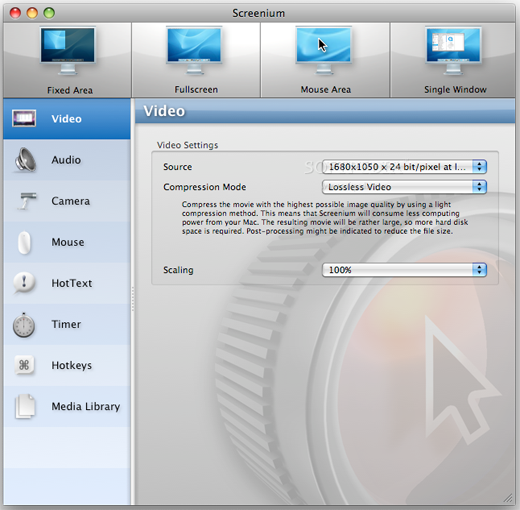Click the Screenium window title

click(x=259, y=13)
